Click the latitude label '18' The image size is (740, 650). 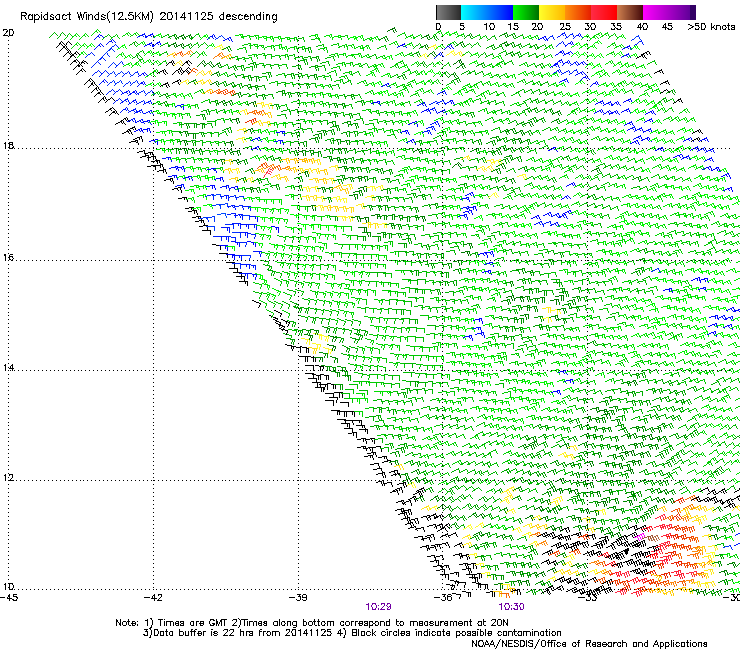(8, 145)
